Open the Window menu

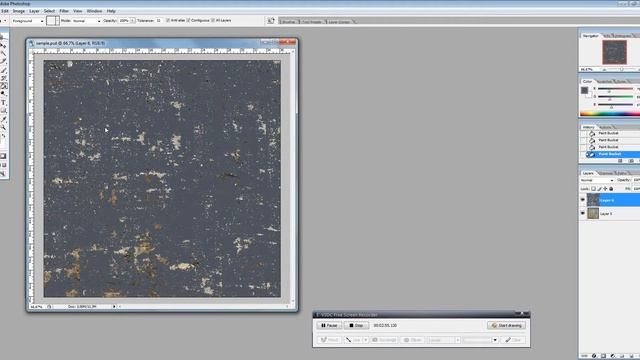[94, 11]
